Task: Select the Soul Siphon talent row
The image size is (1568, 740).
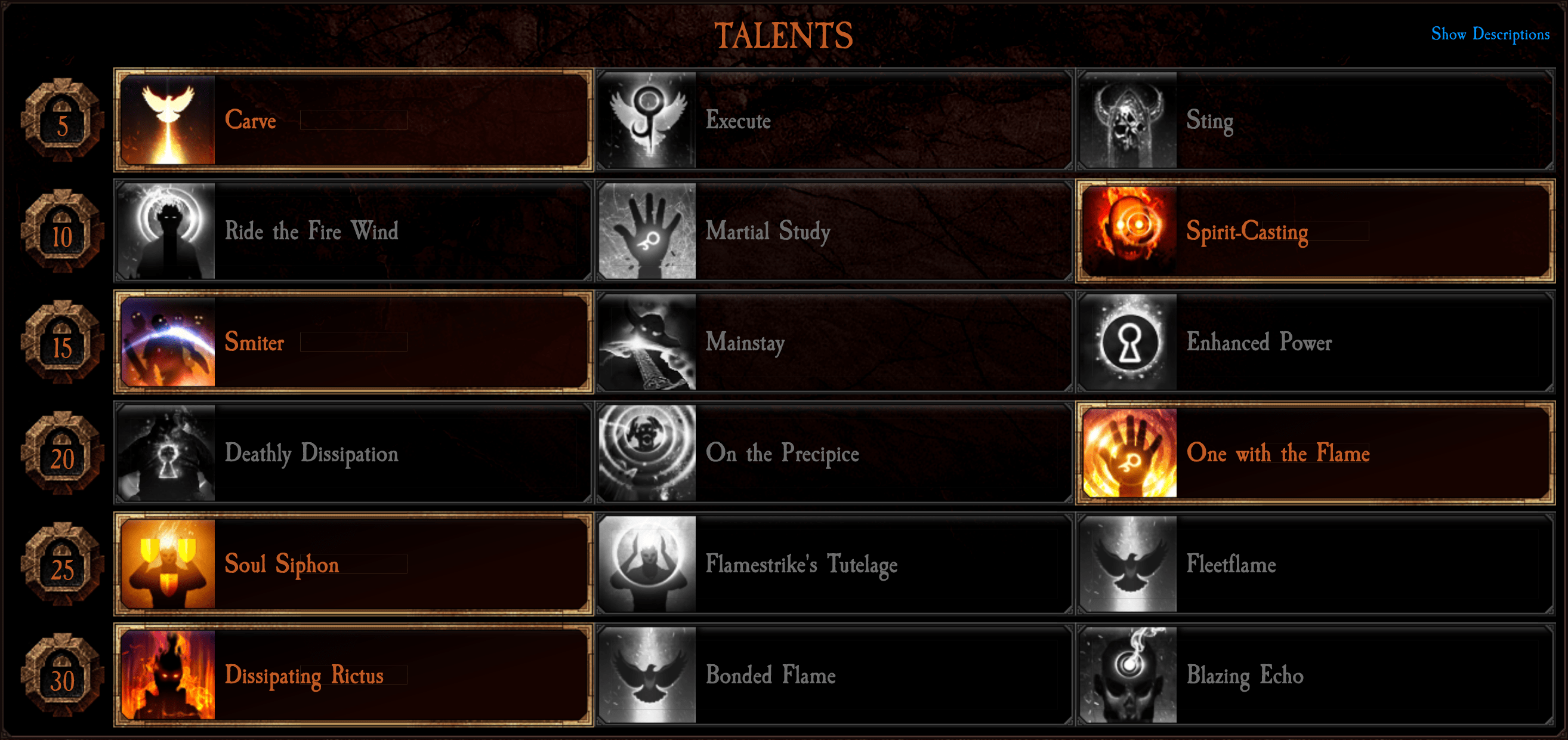Action: coord(354,564)
